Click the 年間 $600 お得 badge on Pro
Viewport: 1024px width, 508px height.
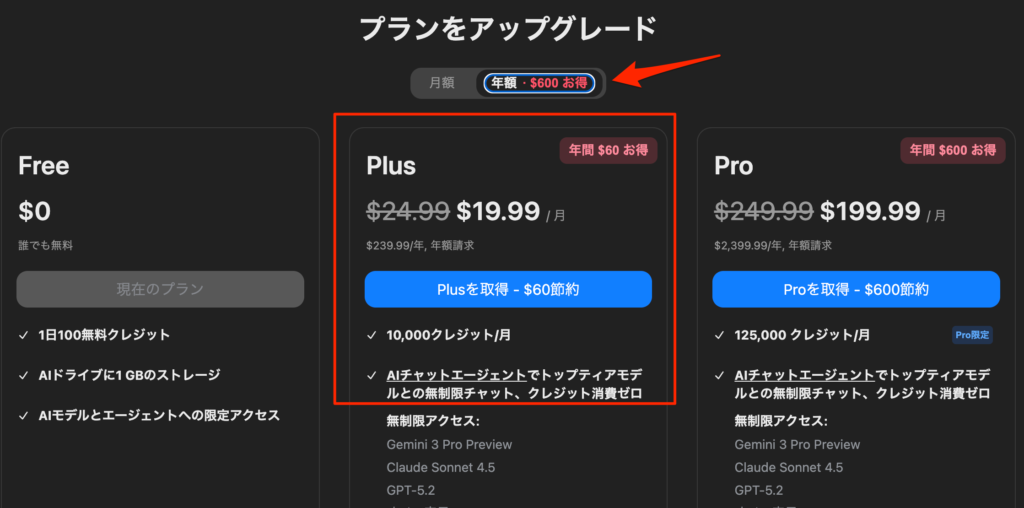952,150
